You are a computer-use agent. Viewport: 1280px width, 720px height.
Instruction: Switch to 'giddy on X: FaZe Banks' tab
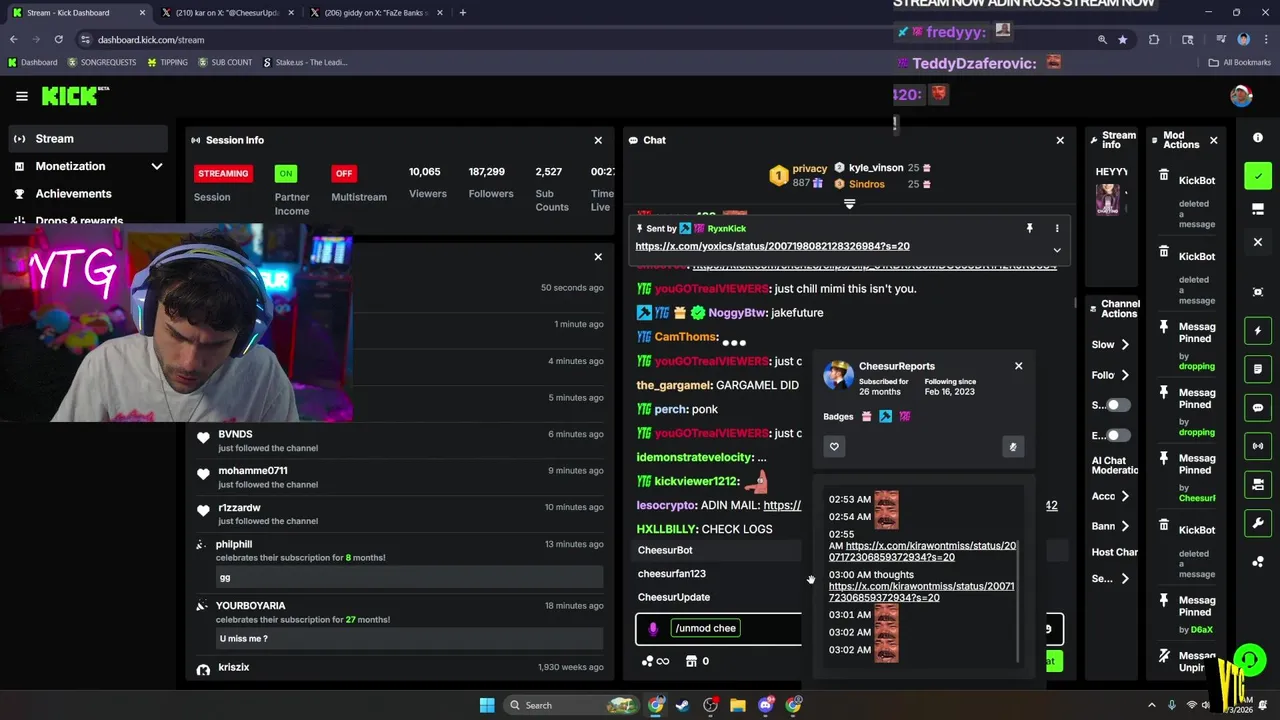[x=375, y=13]
